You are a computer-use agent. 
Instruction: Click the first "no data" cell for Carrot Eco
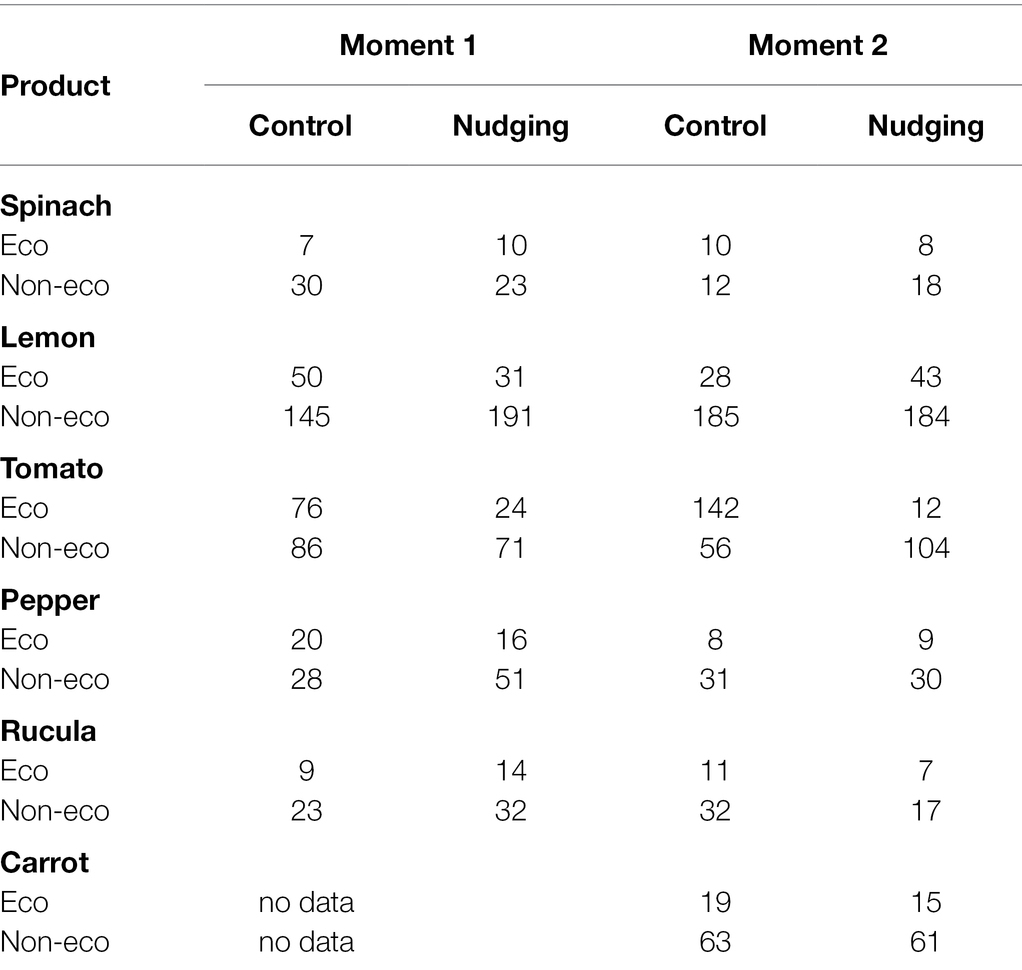click(306, 902)
